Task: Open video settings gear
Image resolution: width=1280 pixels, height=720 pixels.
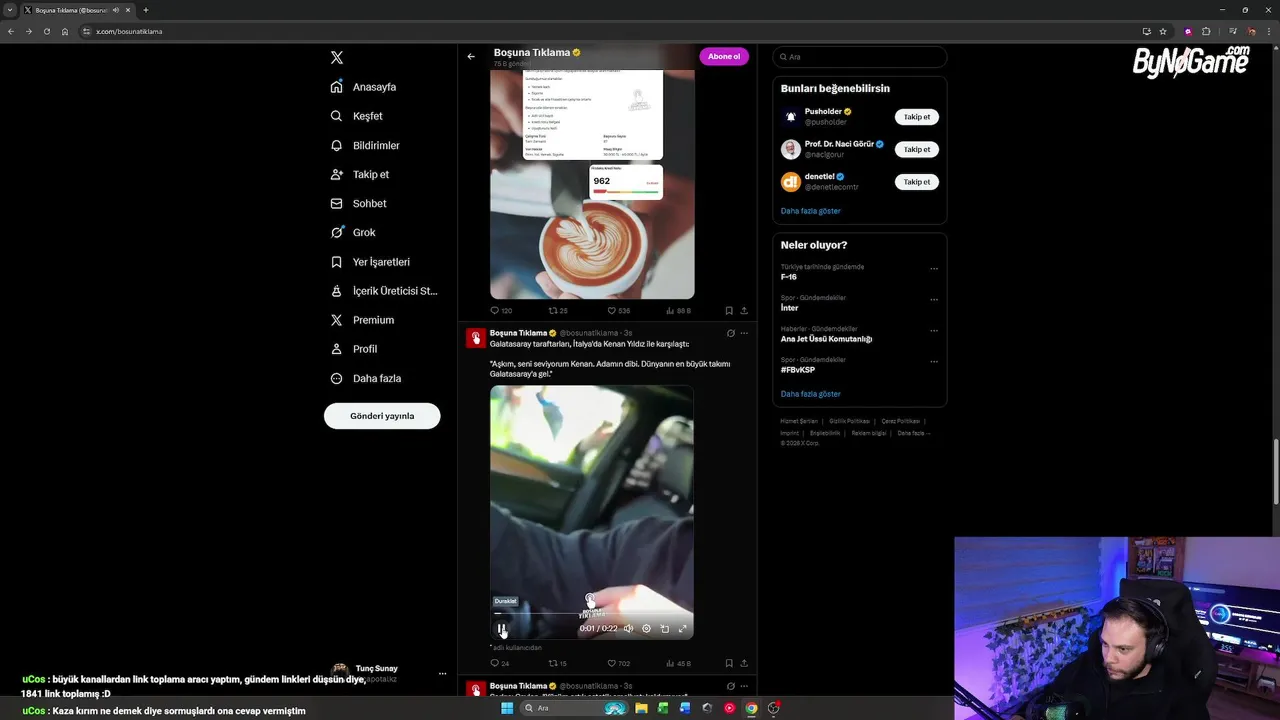Action: click(646, 629)
